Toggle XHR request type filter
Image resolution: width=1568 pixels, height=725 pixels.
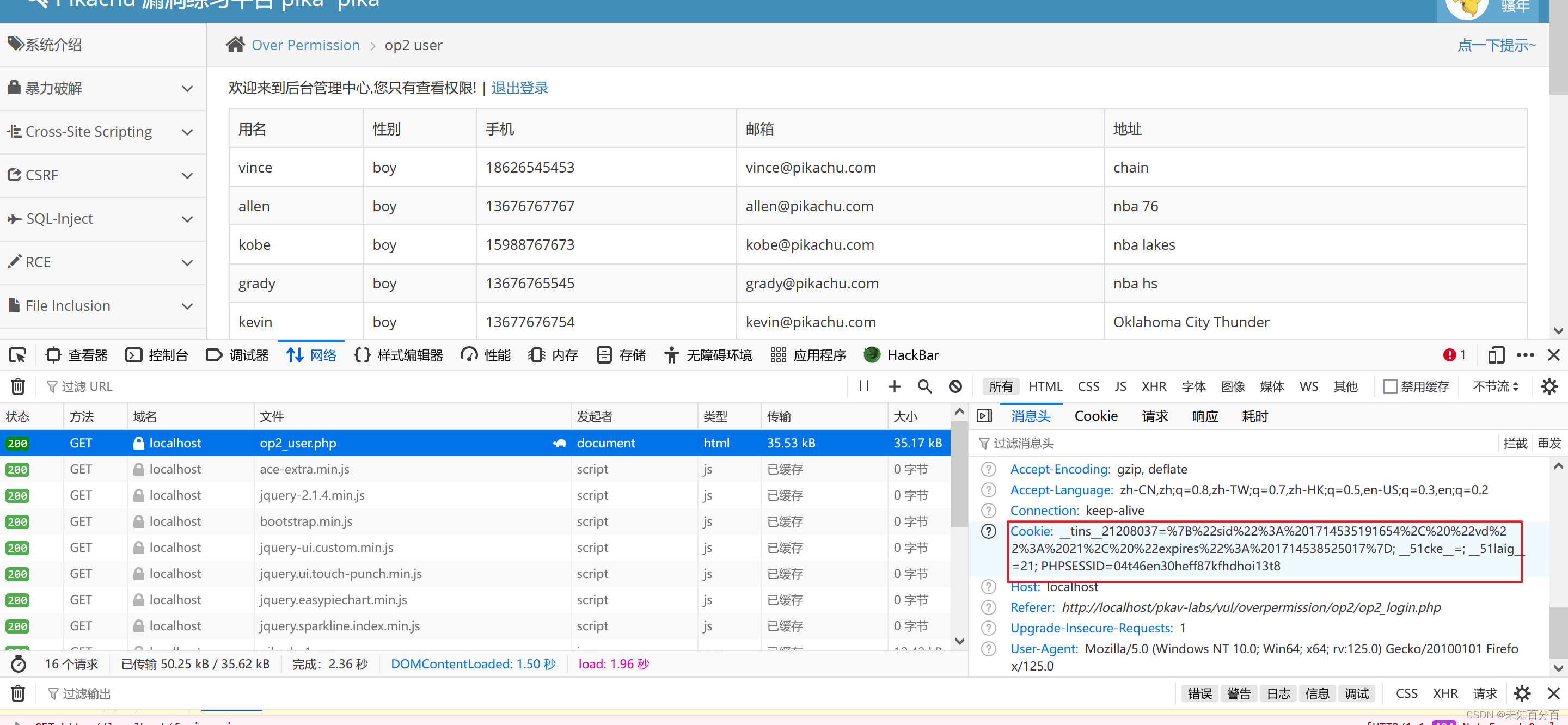coord(1154,386)
